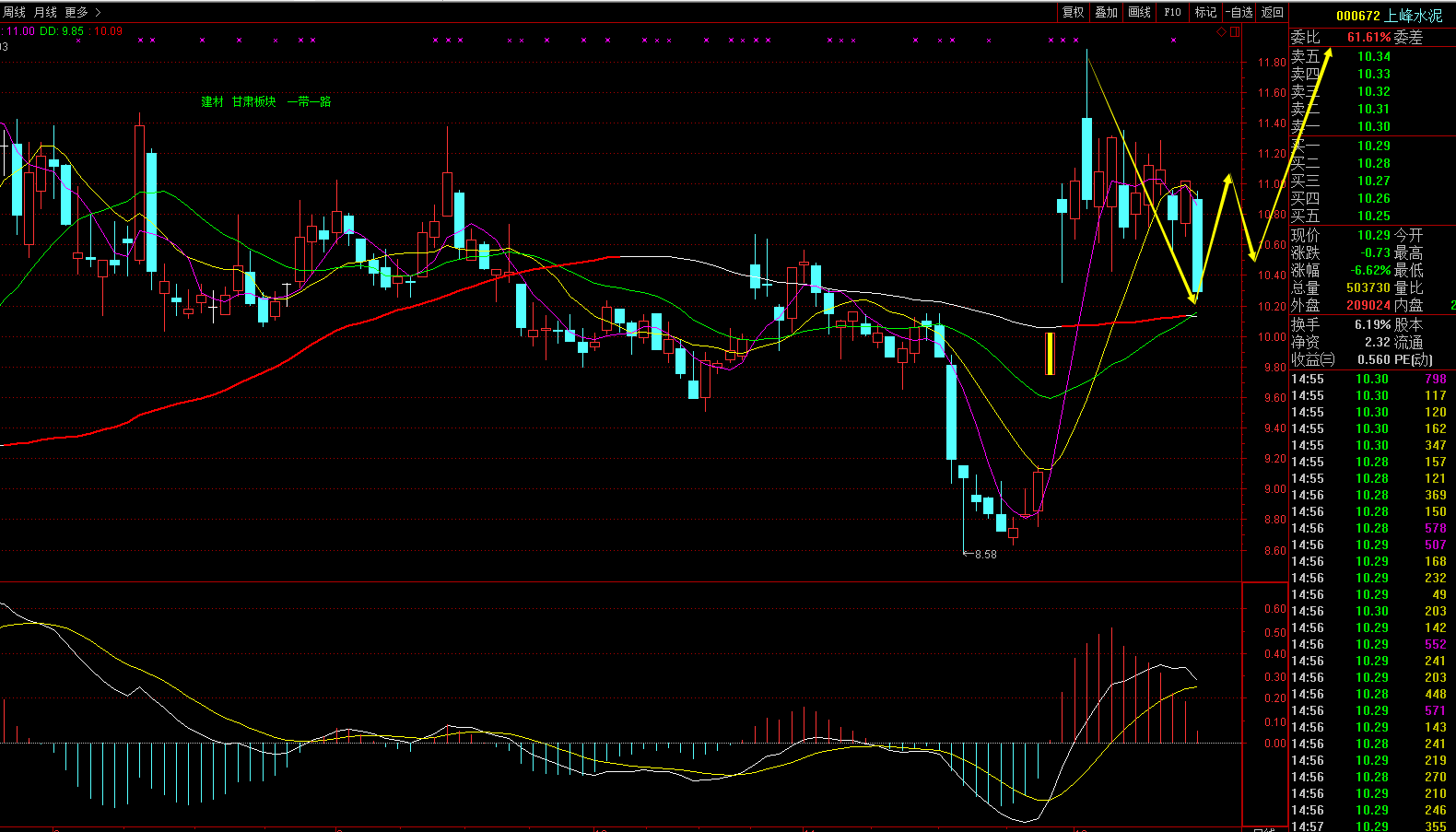Click the red diamond icon above the chart
The height and width of the screenshot is (832, 1456).
[1222, 32]
